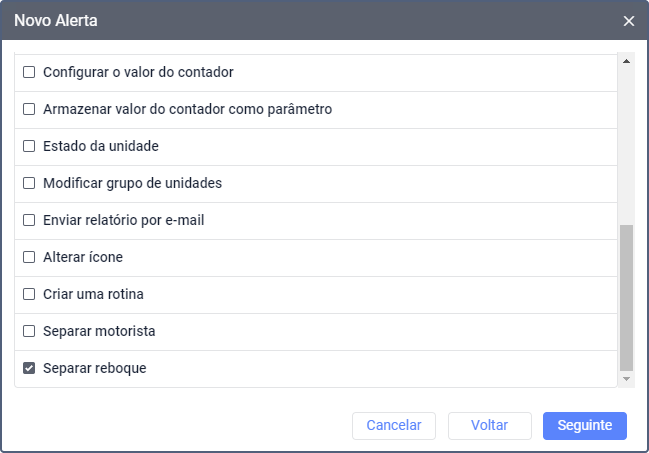Proceed with the Seguinte button
The height and width of the screenshot is (453, 649).
pos(585,425)
